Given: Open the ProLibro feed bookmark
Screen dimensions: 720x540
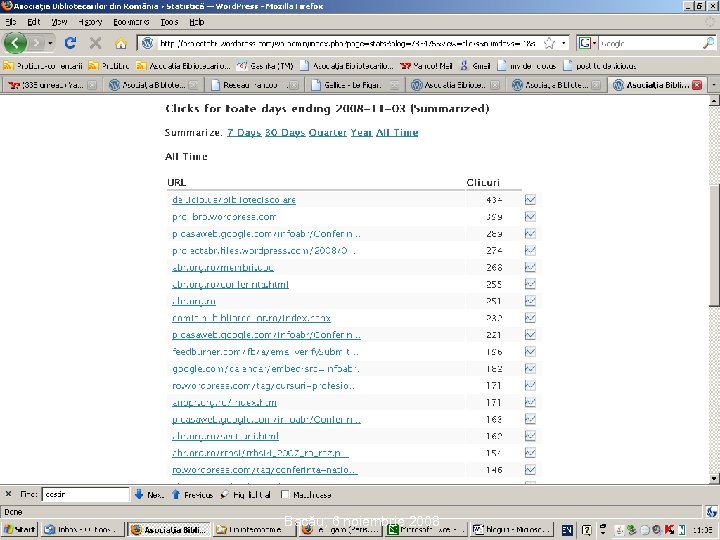Looking at the screenshot, I should point(108,66).
